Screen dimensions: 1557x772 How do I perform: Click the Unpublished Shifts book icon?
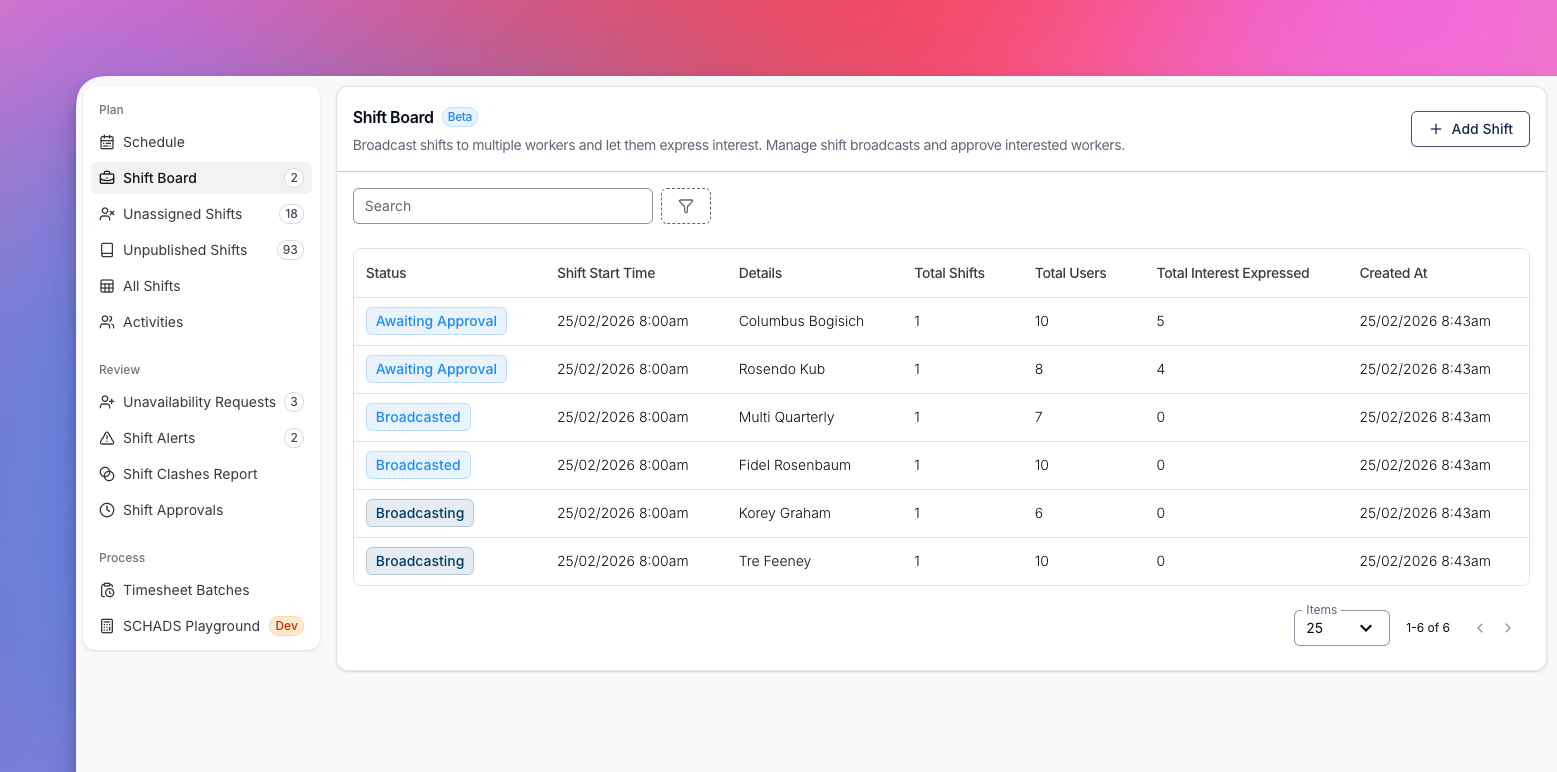(x=107, y=250)
